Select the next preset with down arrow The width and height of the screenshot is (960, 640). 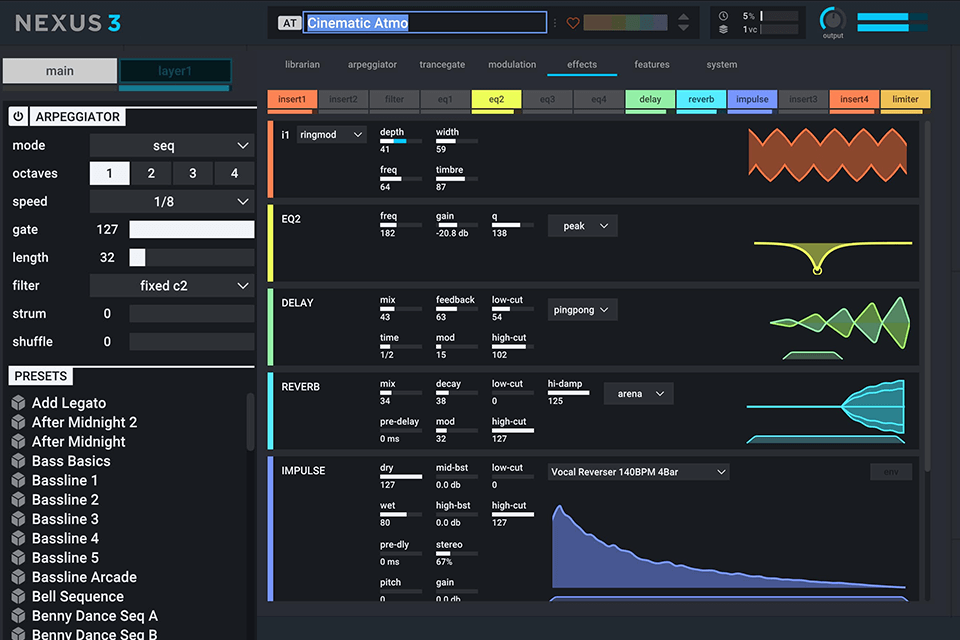683,28
